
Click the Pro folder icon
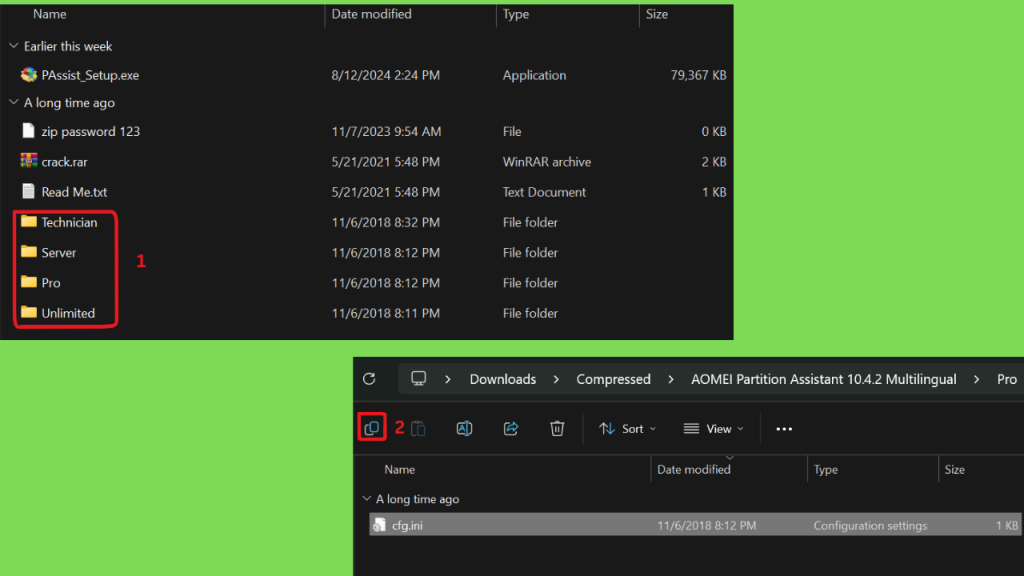[28, 281]
